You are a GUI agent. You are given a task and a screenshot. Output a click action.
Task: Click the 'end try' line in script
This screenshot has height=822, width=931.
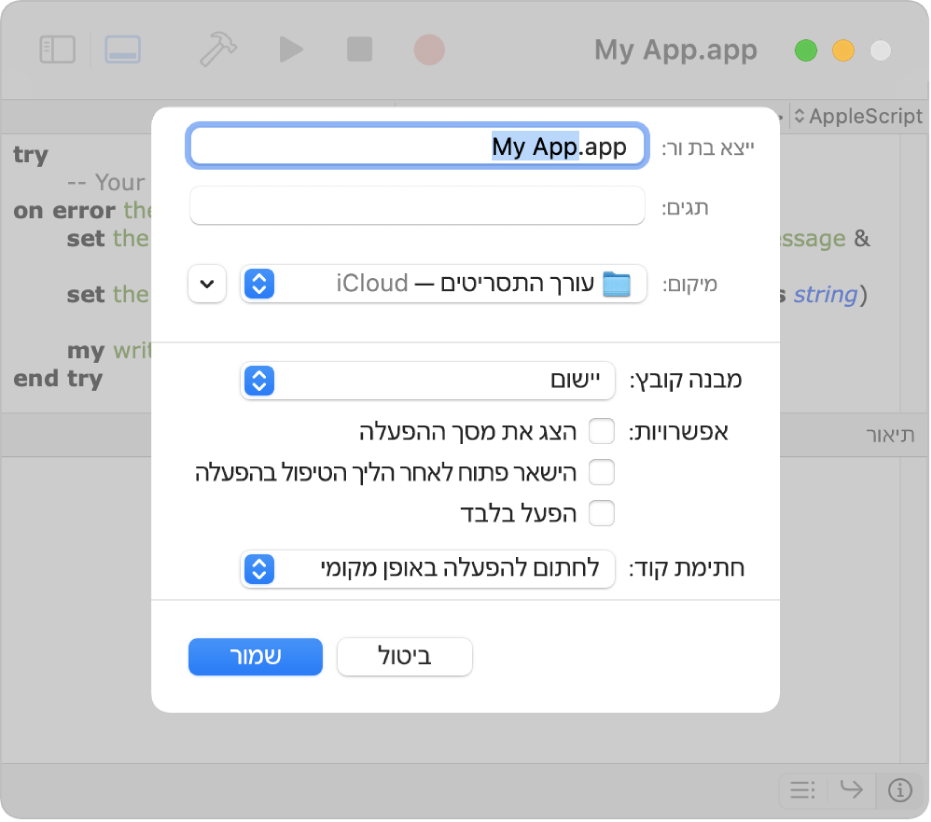coord(58,378)
